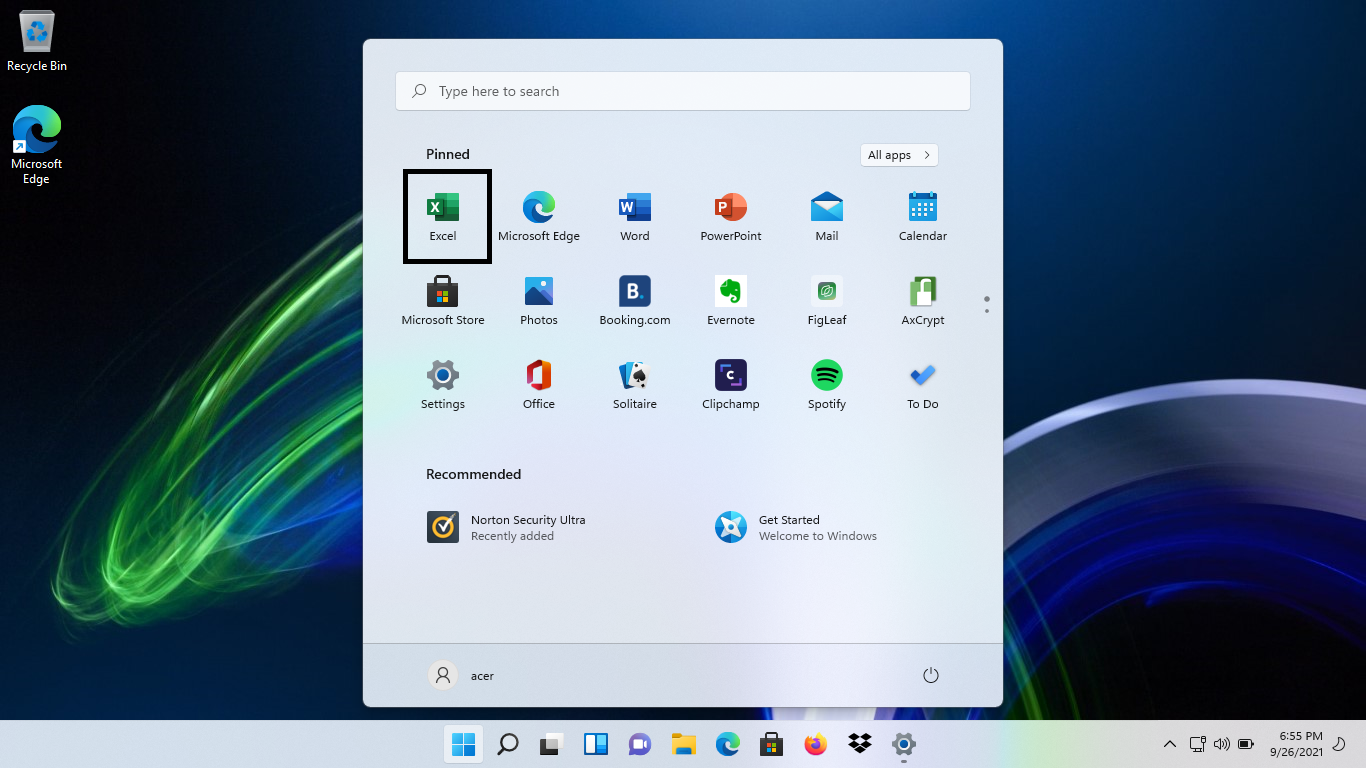
Task: Select the Microsoft Edge desktop shortcut
Action: (x=37, y=145)
